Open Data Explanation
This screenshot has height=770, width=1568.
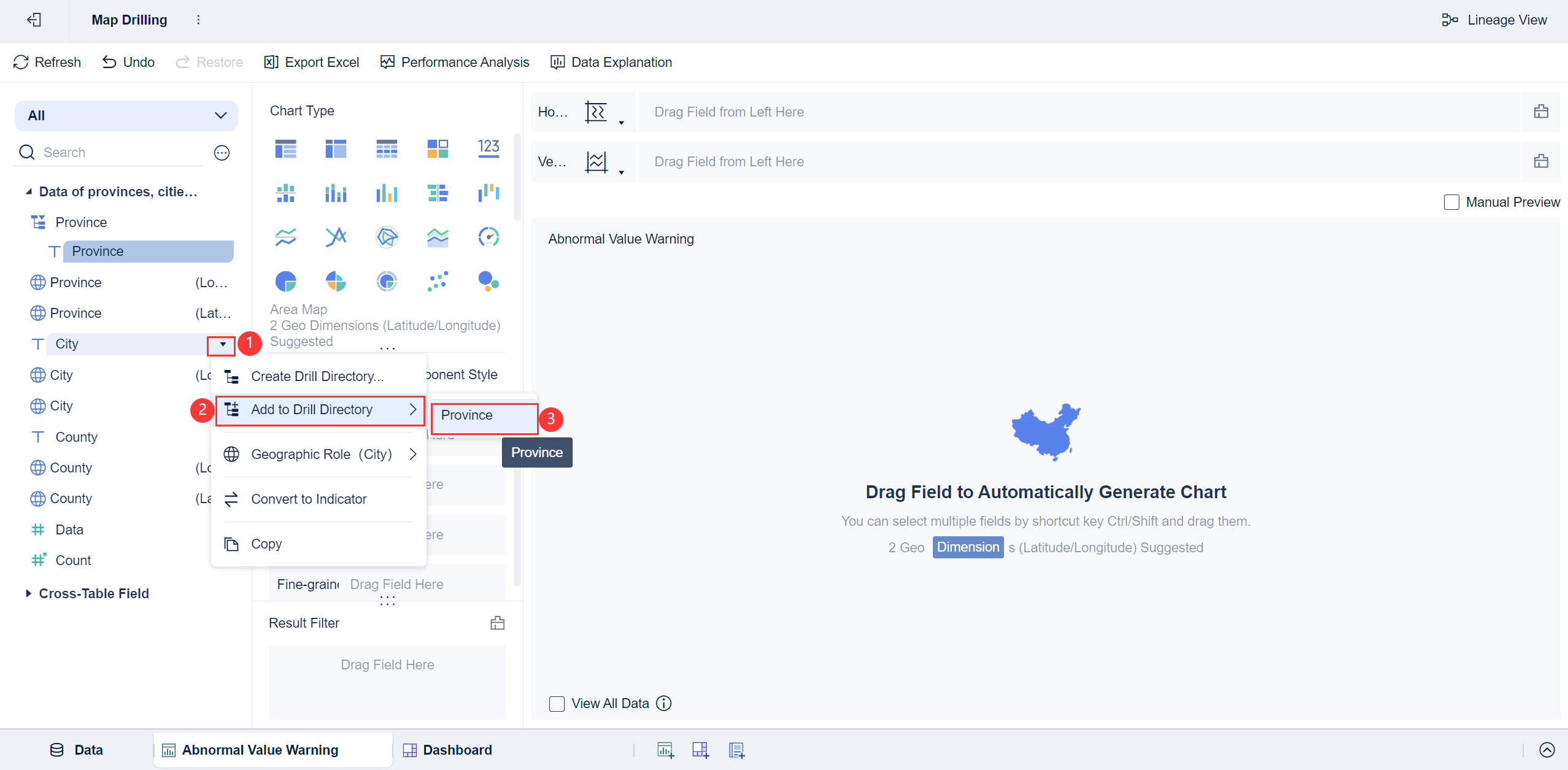coord(612,62)
